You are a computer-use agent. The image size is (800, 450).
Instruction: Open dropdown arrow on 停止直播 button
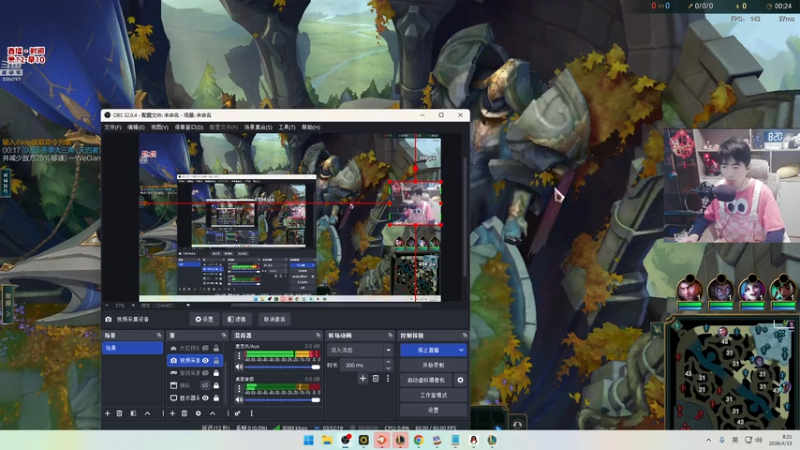[x=461, y=350]
